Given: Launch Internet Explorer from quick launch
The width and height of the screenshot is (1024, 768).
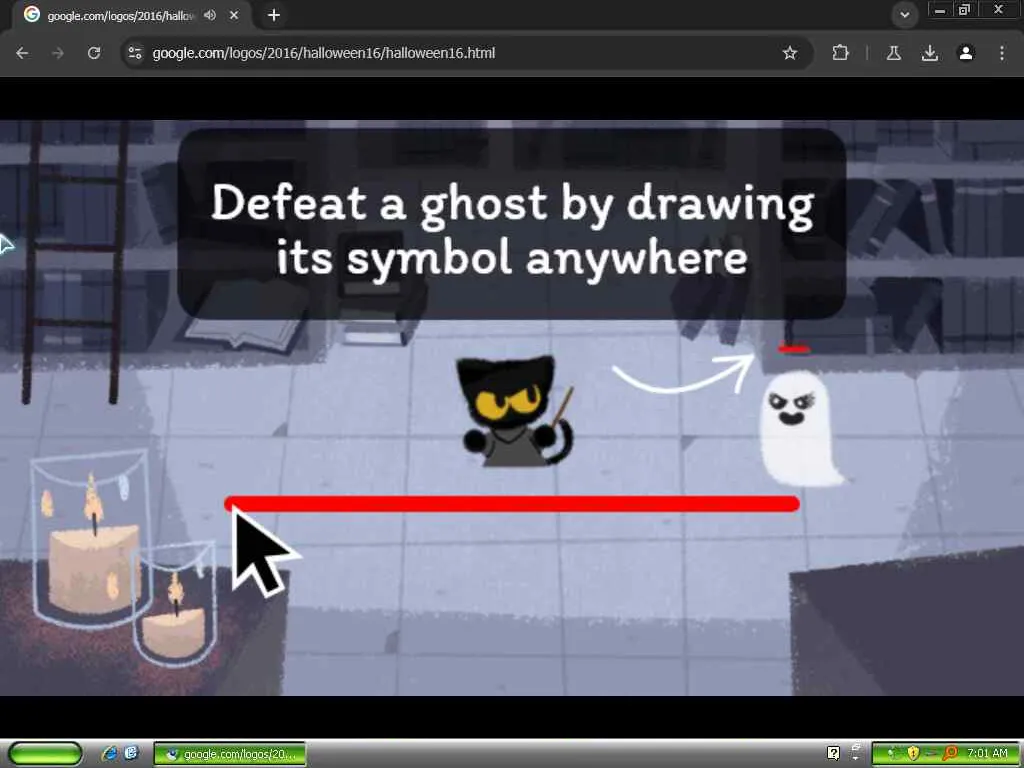Looking at the screenshot, I should point(110,754).
